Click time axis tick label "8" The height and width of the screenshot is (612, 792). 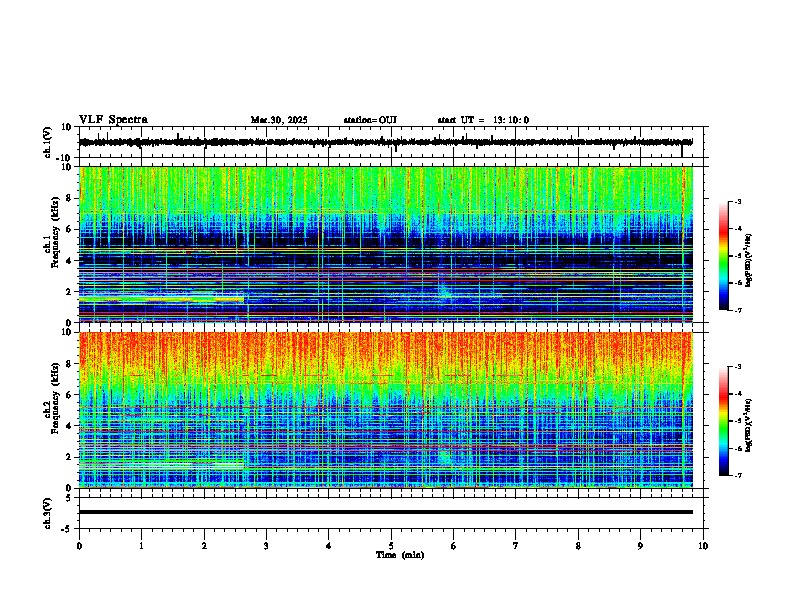[578, 546]
